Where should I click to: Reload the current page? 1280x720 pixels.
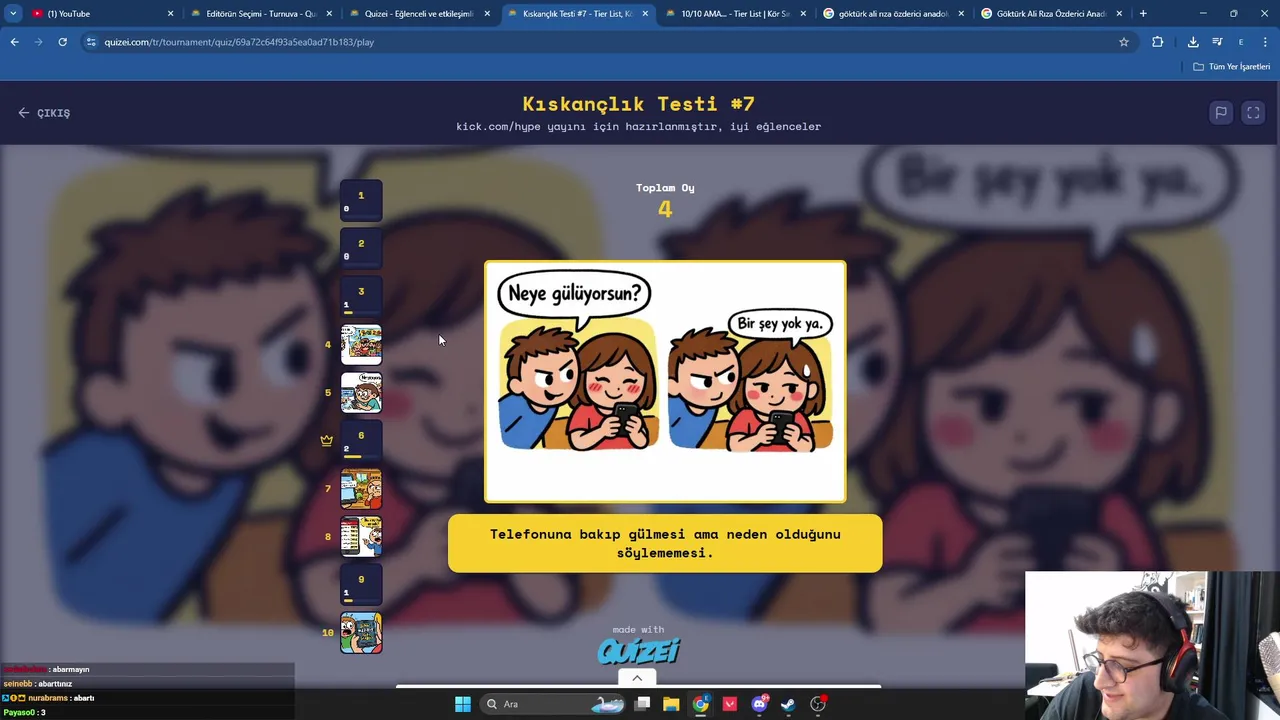tap(62, 42)
